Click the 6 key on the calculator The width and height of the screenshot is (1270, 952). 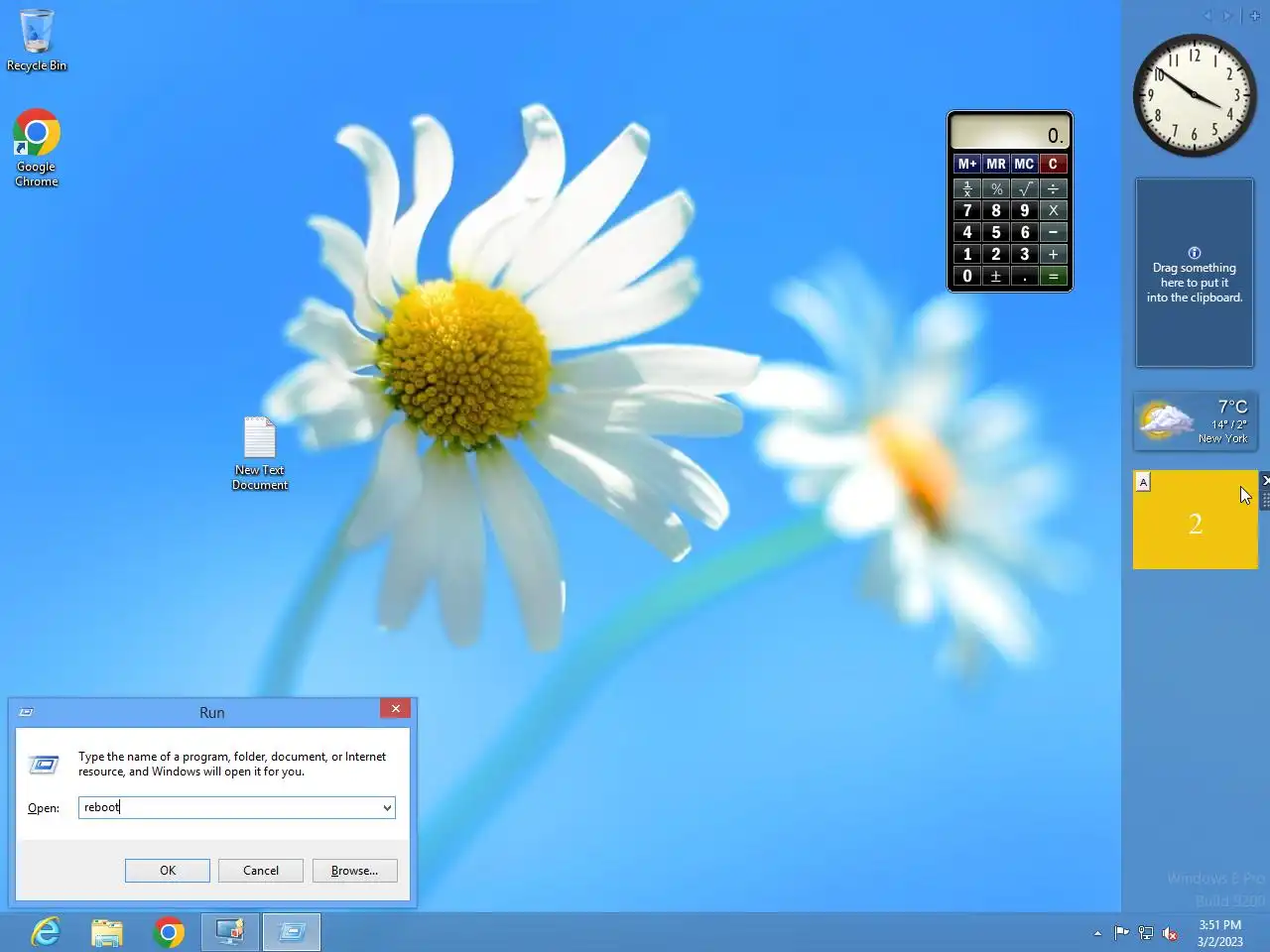tap(1024, 232)
